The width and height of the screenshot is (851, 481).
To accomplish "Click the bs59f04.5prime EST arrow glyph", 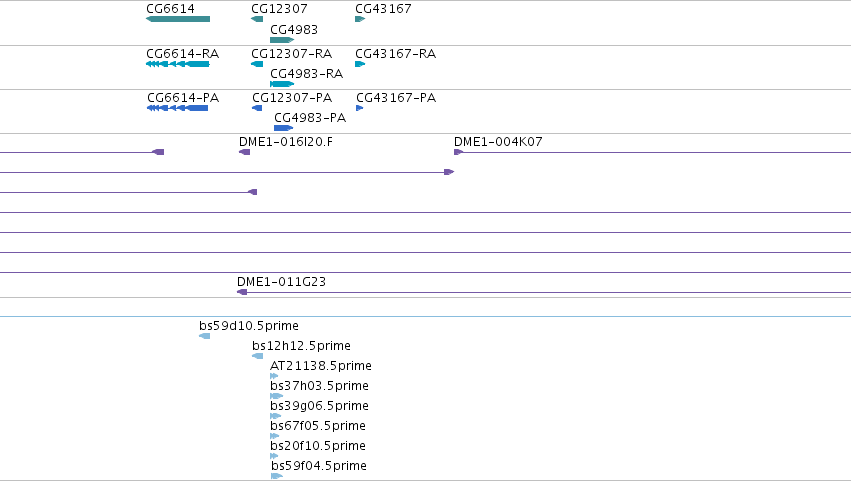I will (277, 476).
